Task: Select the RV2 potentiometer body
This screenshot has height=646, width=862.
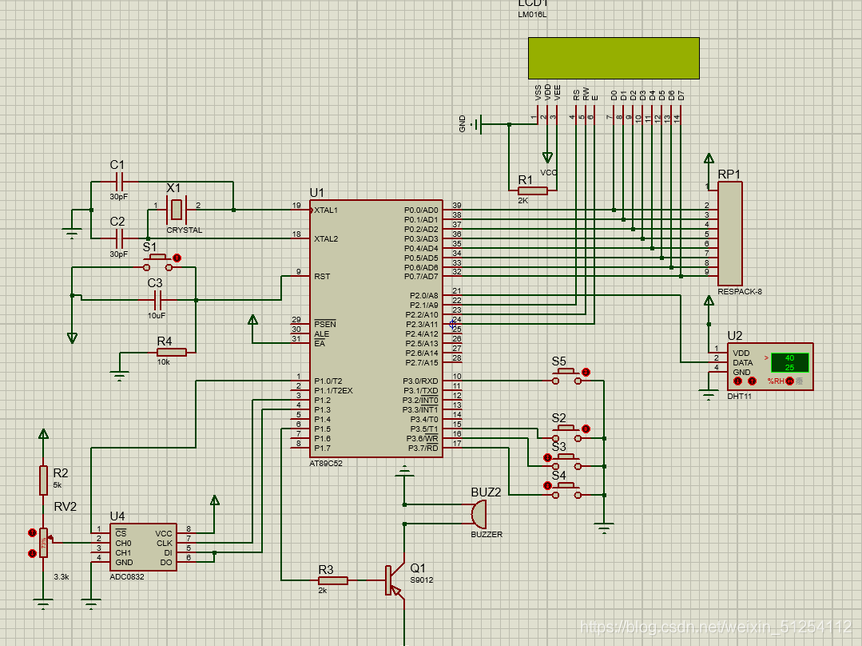Action: [43, 543]
